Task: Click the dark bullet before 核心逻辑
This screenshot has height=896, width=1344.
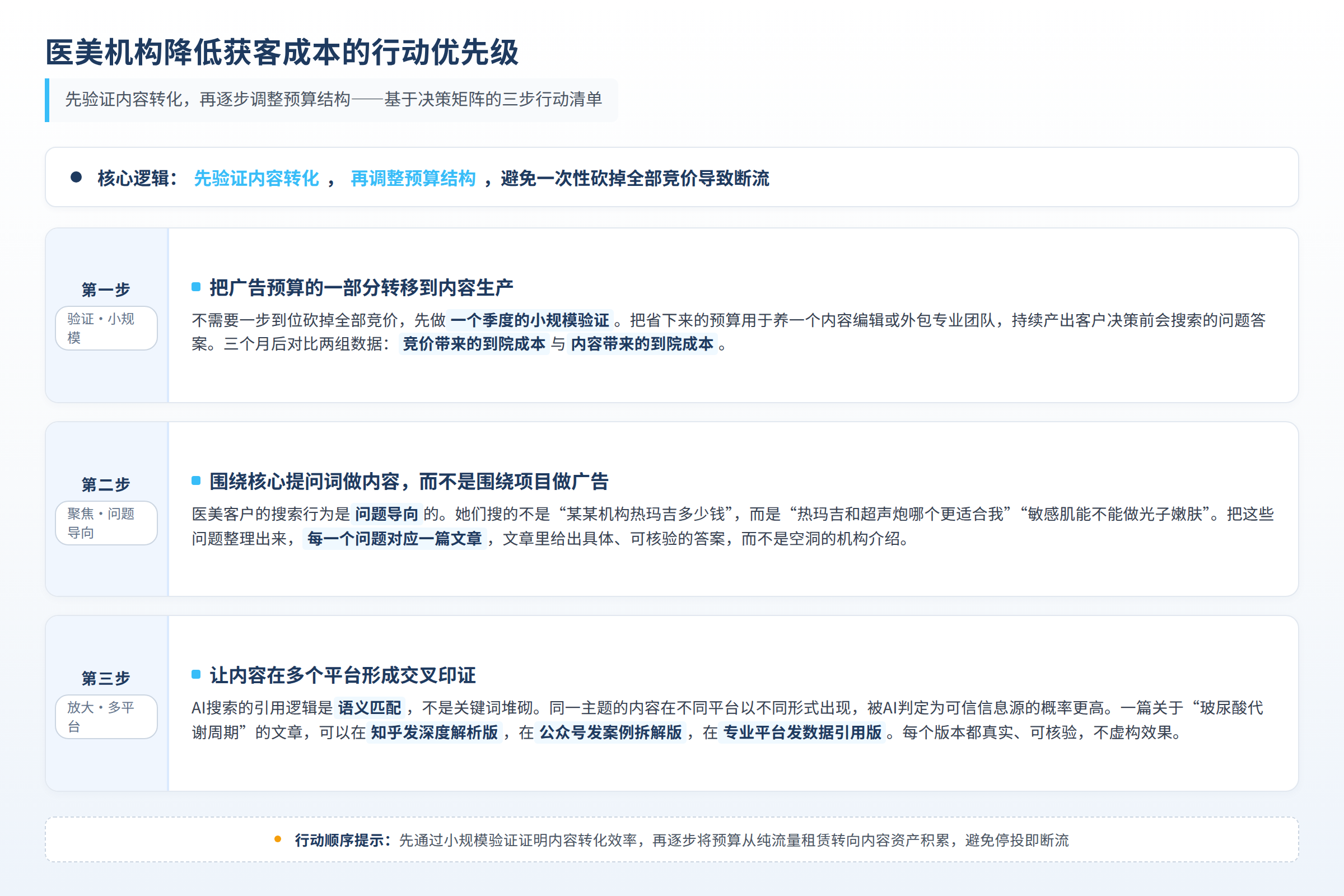Action: tap(76, 177)
